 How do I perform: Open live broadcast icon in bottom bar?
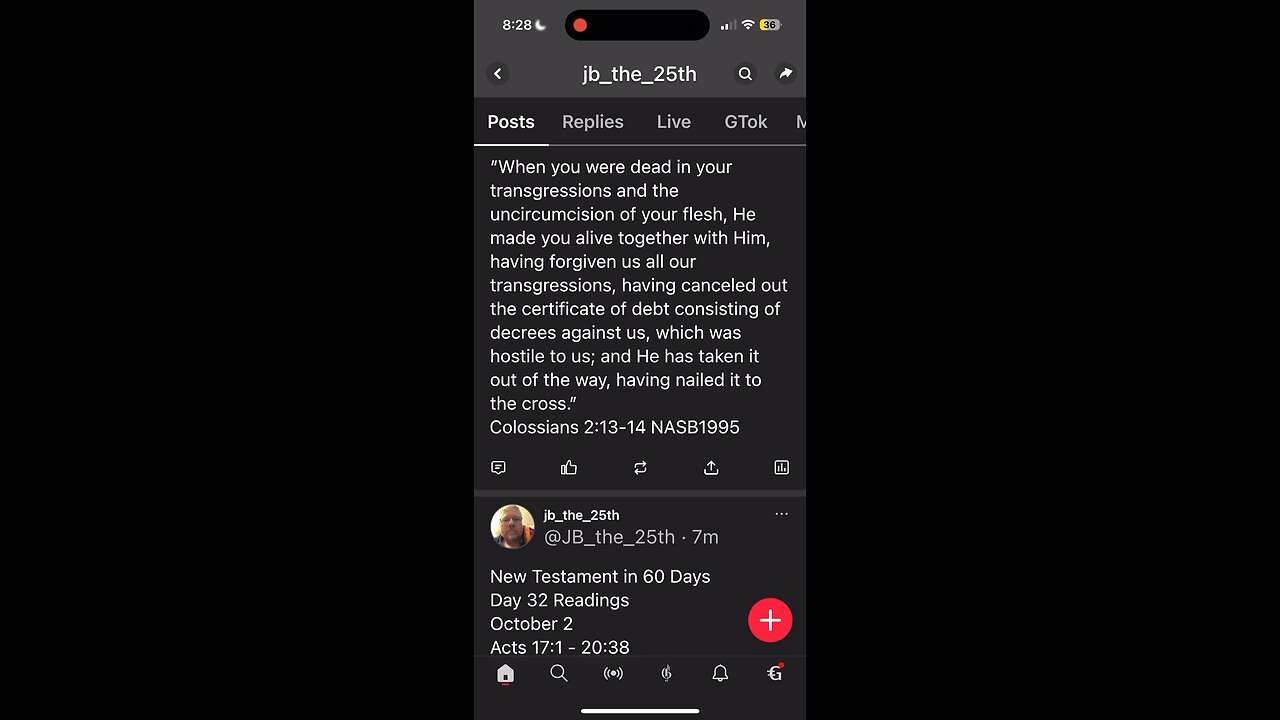pyautogui.click(x=613, y=674)
